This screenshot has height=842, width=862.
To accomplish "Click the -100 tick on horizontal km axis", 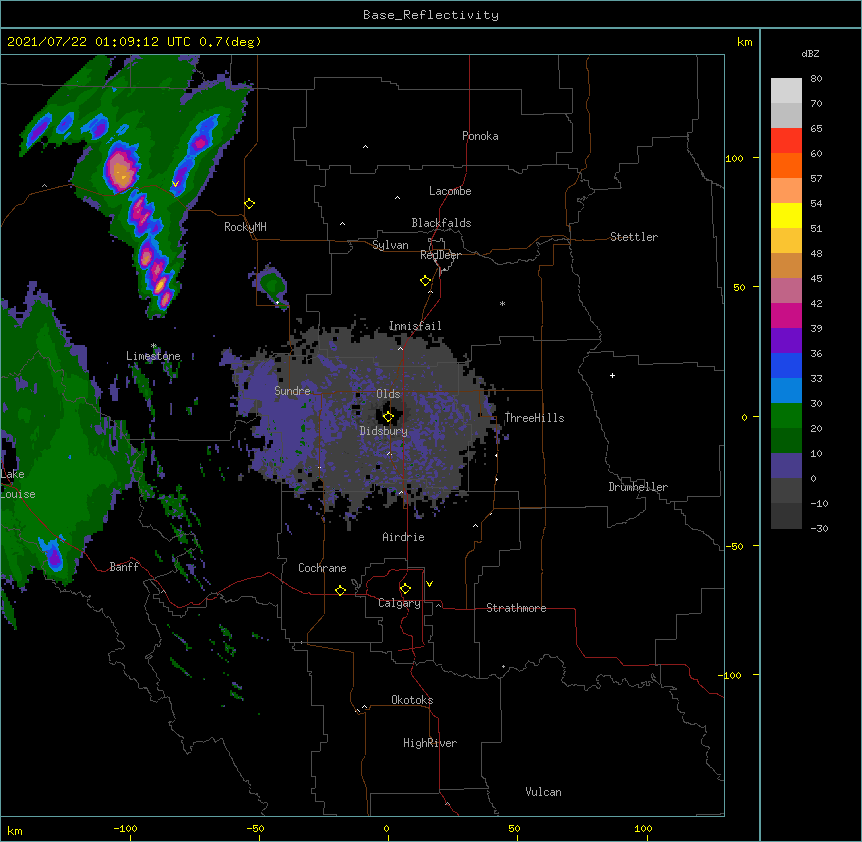I will (x=125, y=829).
